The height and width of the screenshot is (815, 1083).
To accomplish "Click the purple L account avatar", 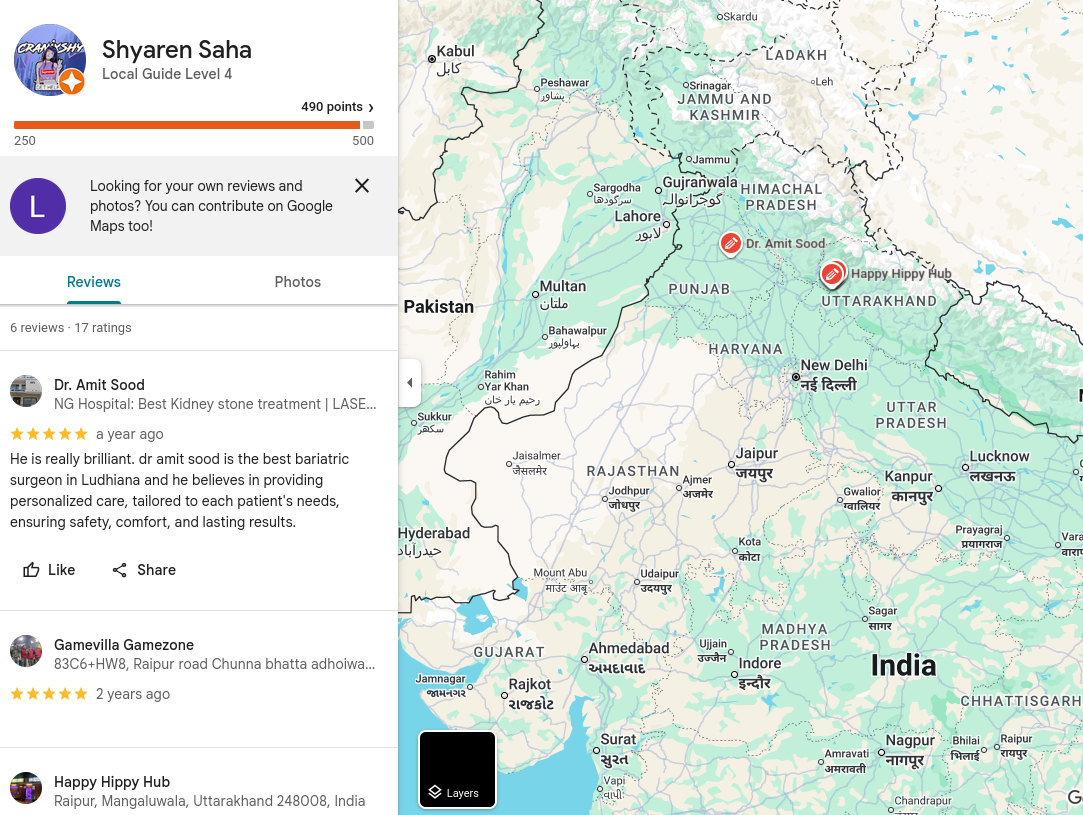I will (38, 207).
